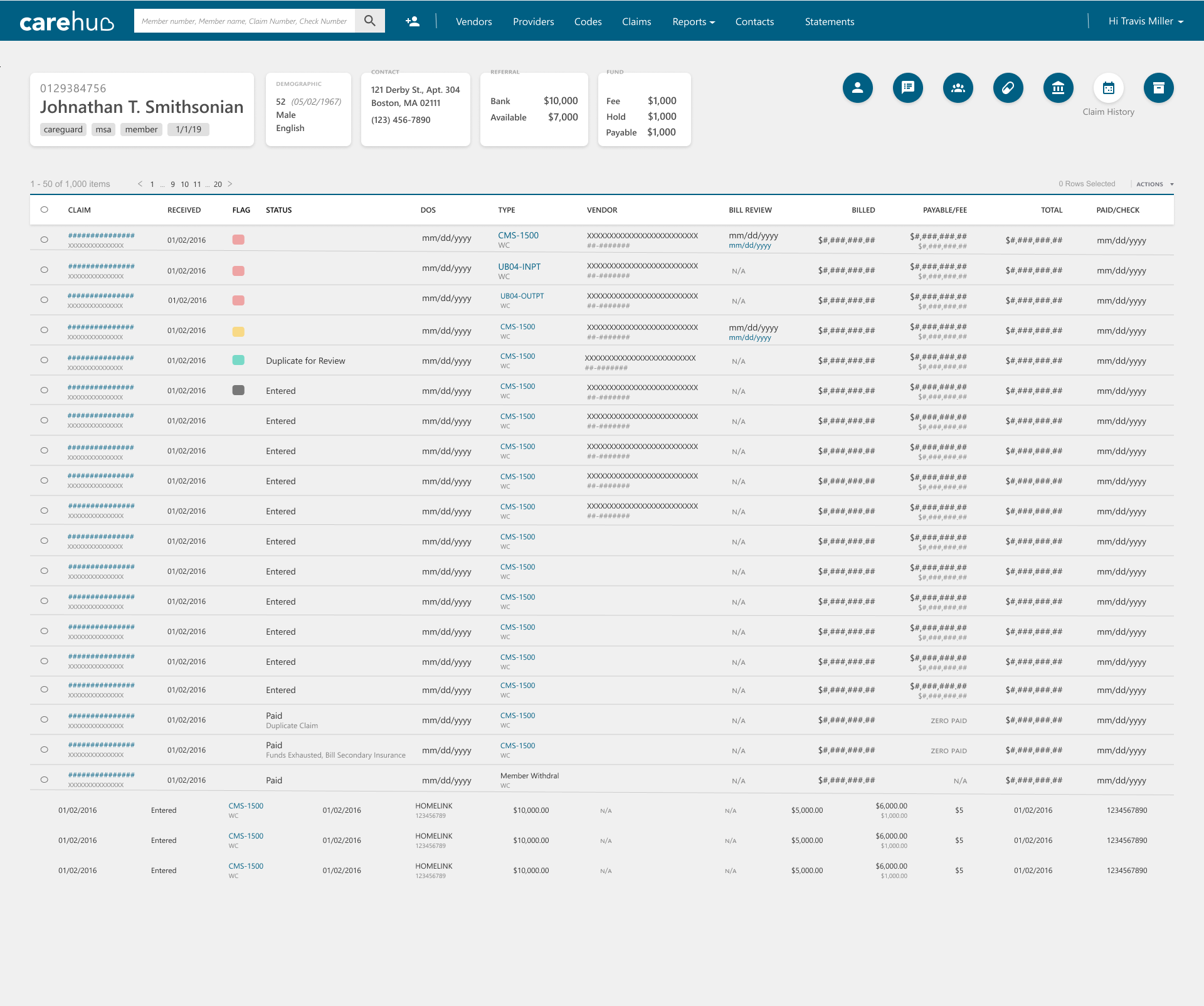Click the carehub logo
1204x1006 pixels.
(66, 21)
